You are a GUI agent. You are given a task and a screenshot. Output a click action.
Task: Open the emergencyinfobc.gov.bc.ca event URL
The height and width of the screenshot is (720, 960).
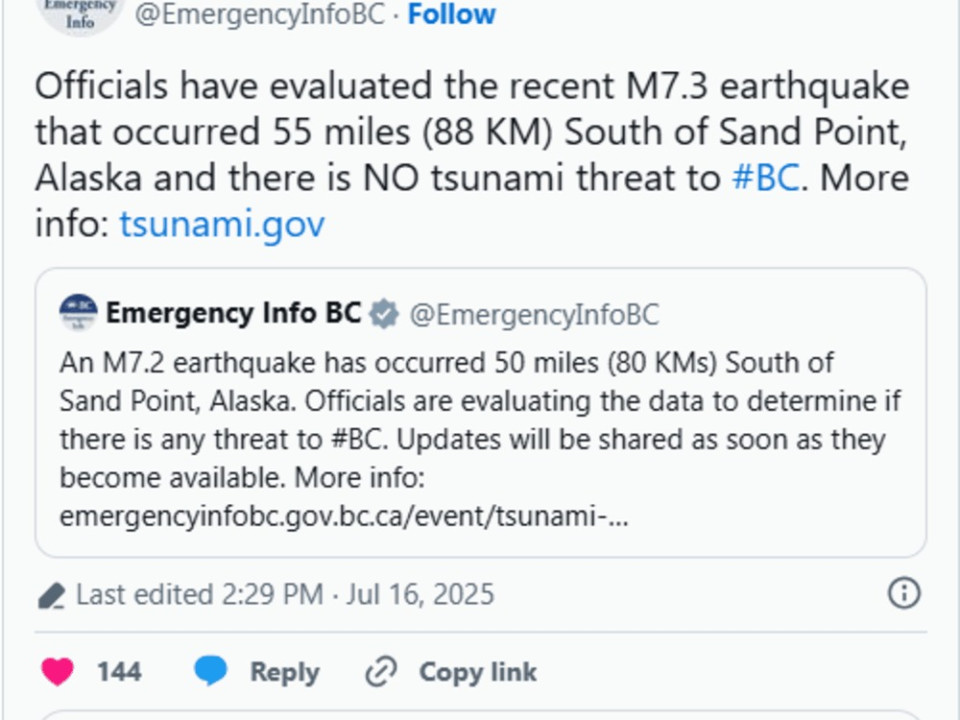343,516
